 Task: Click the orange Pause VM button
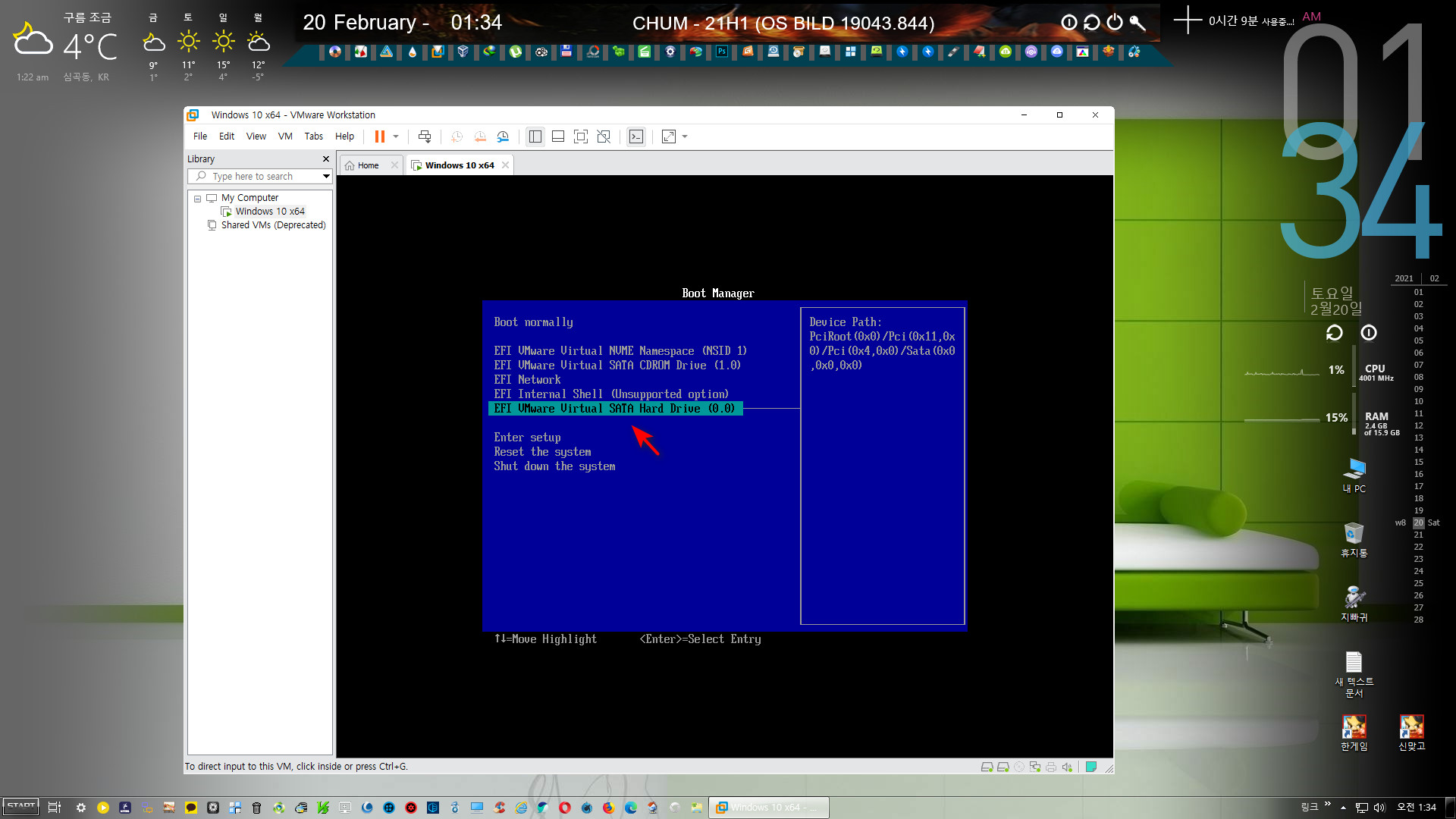point(380,136)
